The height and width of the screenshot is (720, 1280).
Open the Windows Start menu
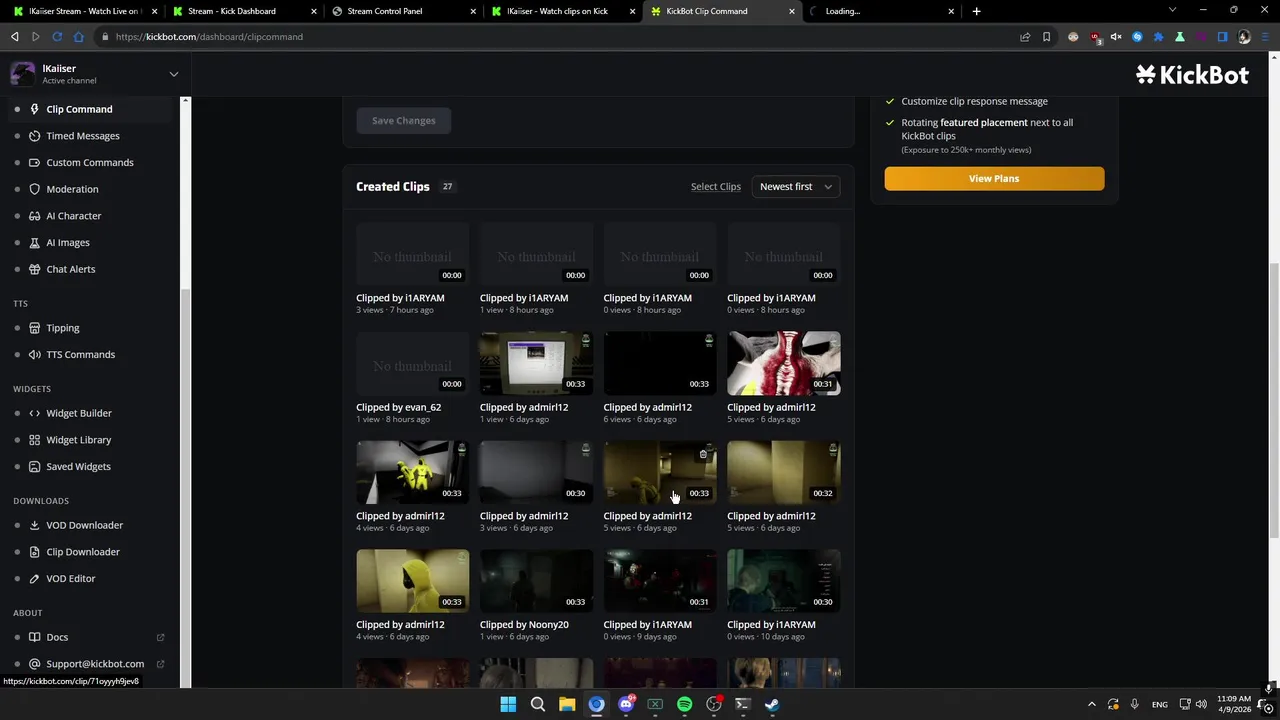508,704
